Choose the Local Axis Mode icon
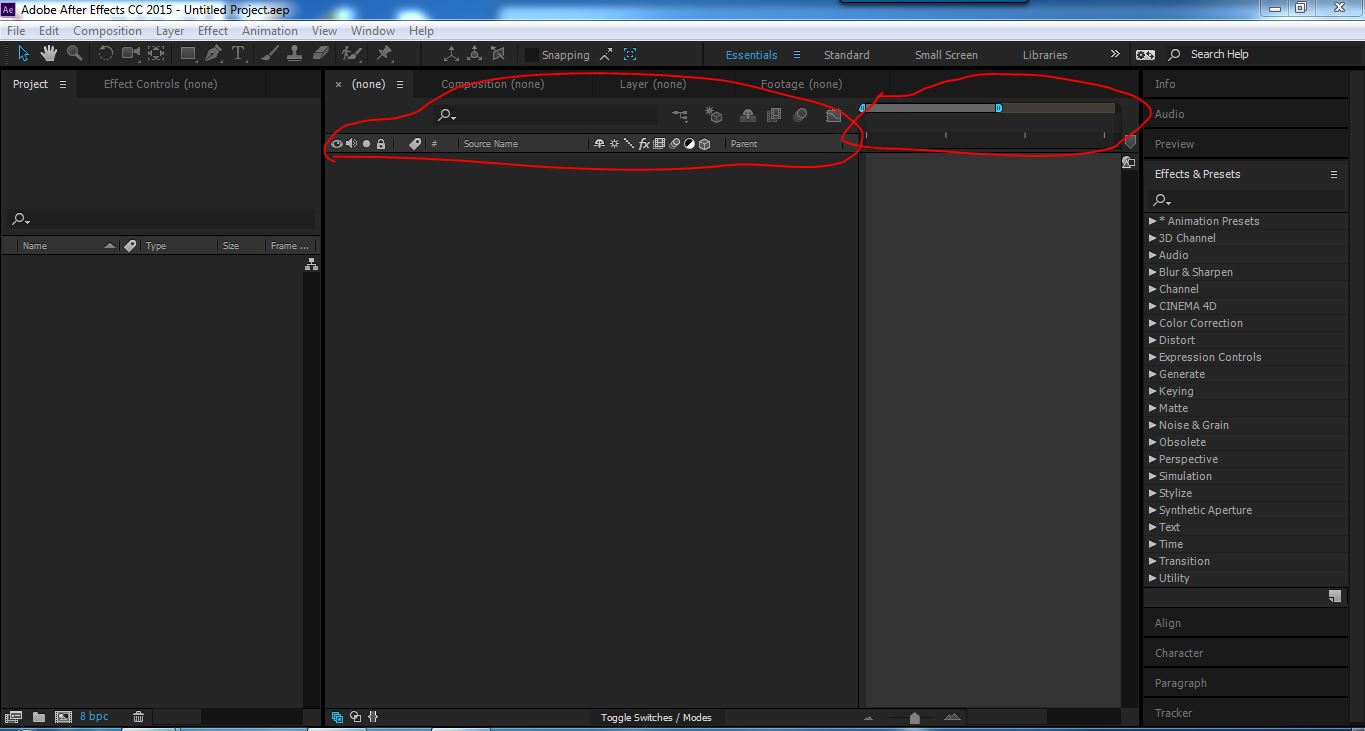This screenshot has width=1365, height=731. (451, 54)
